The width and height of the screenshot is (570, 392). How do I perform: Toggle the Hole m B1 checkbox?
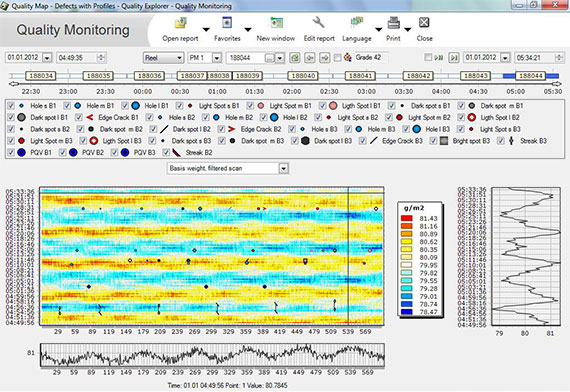point(67,106)
